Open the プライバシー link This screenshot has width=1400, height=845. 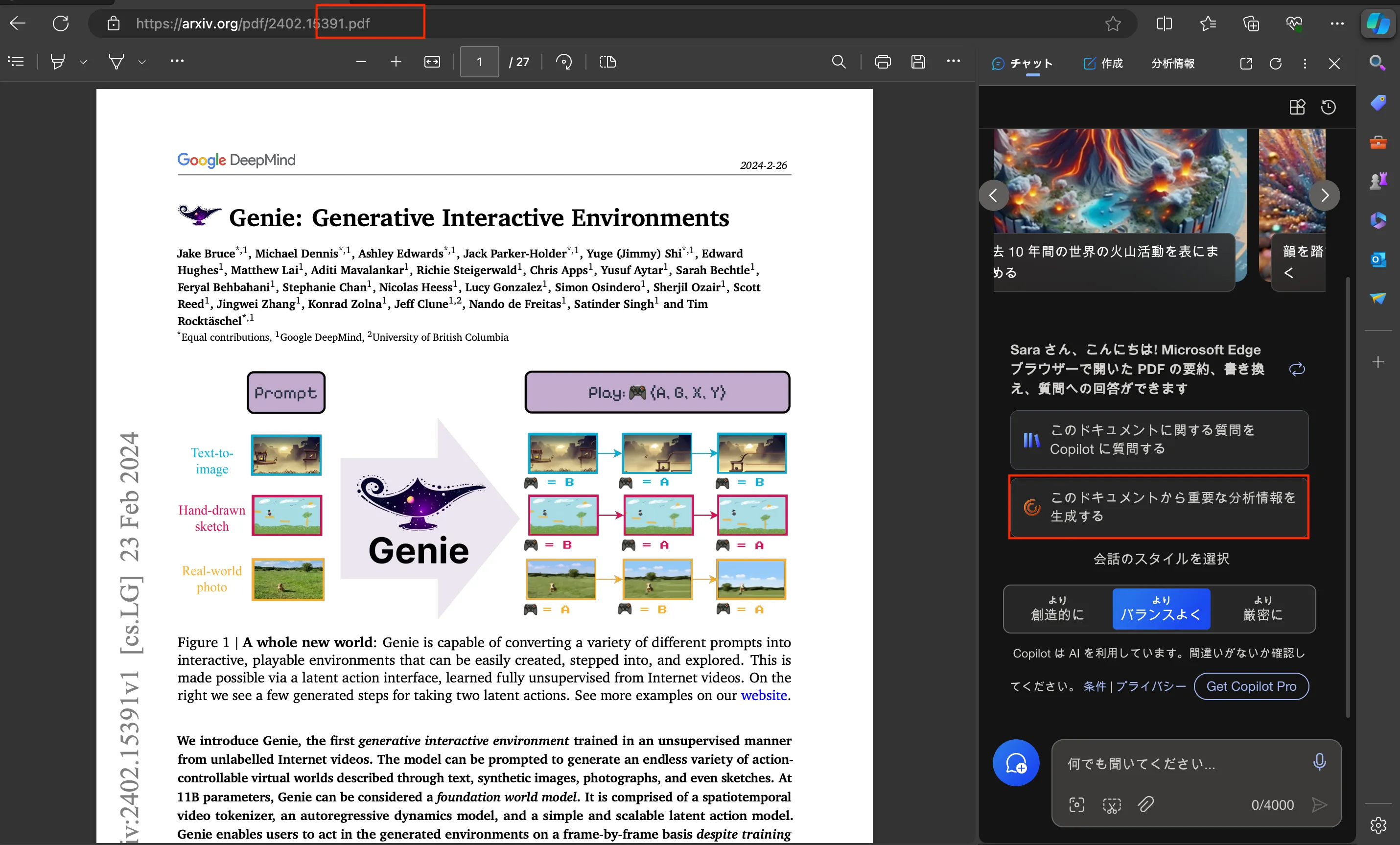pos(1150,686)
